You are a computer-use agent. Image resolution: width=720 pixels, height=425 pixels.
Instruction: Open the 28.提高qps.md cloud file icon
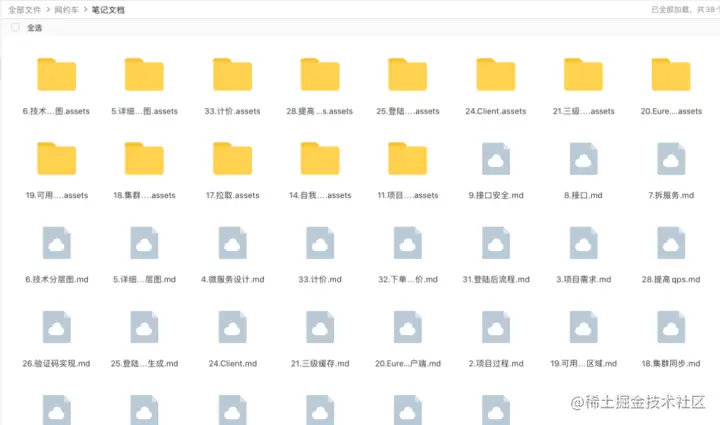pos(671,243)
